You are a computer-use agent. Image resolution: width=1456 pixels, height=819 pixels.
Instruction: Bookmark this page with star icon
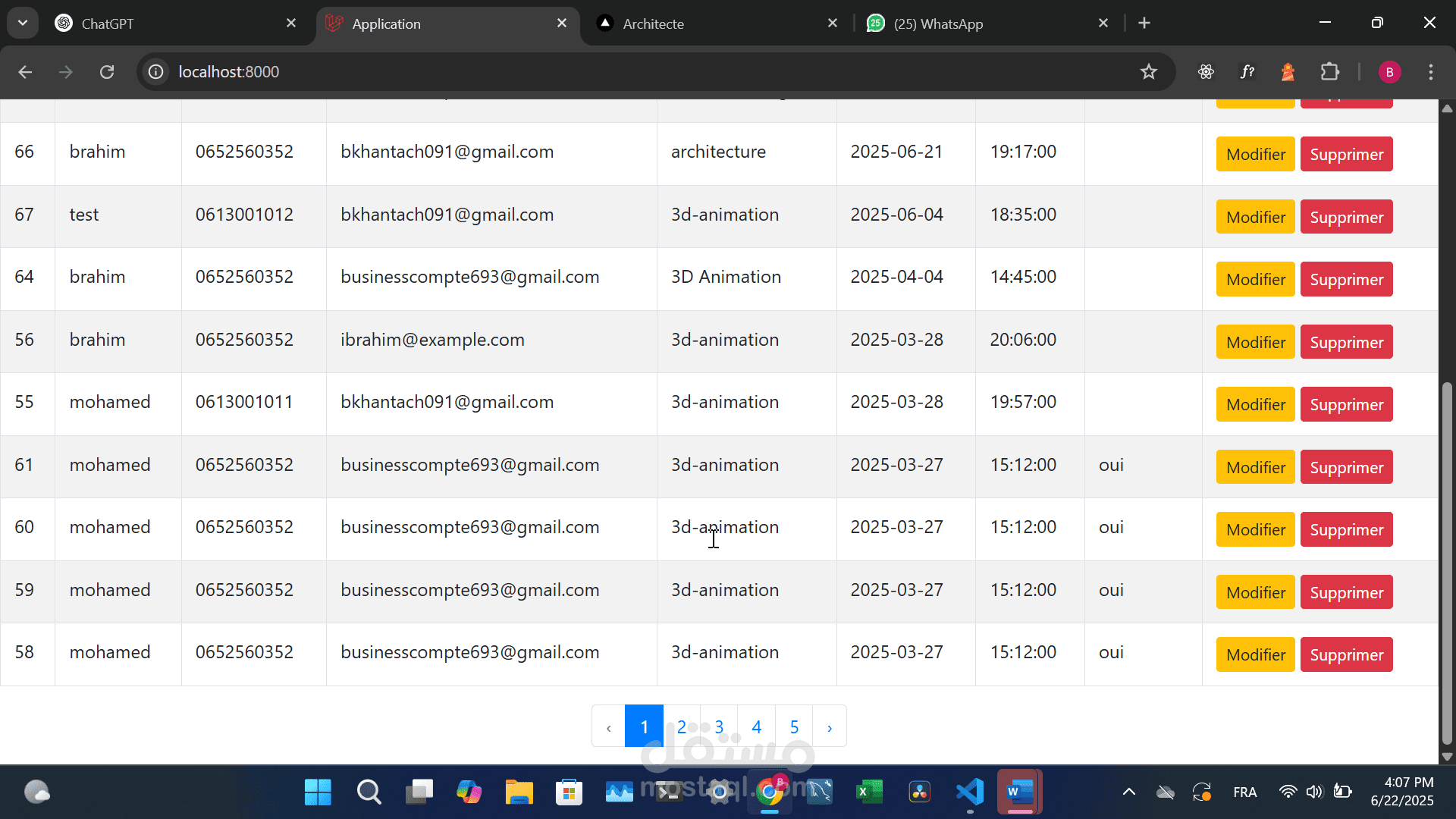pyautogui.click(x=1148, y=71)
